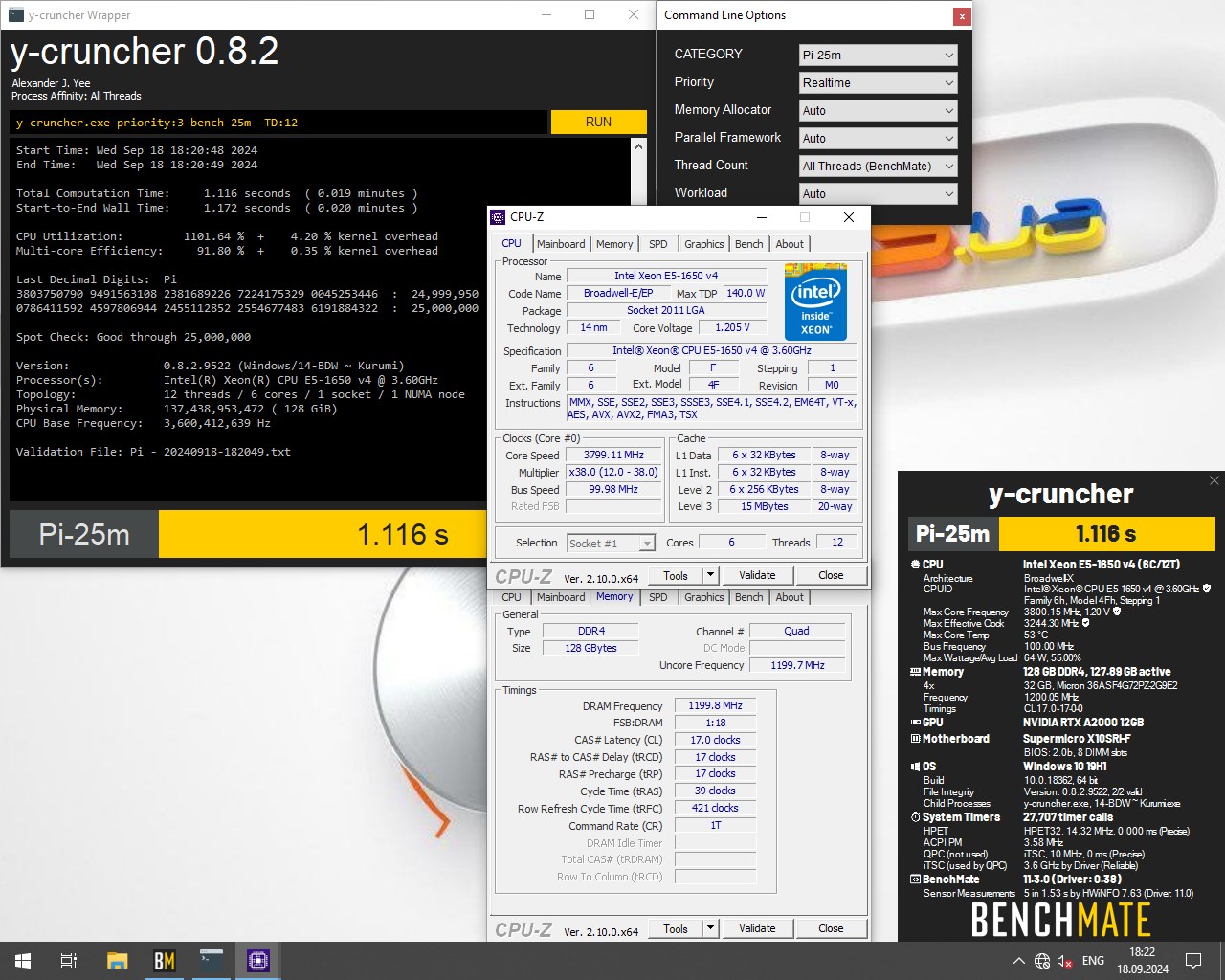Select the Mainboard tab in upper CPU-Z
1225x980 pixels.
[561, 244]
